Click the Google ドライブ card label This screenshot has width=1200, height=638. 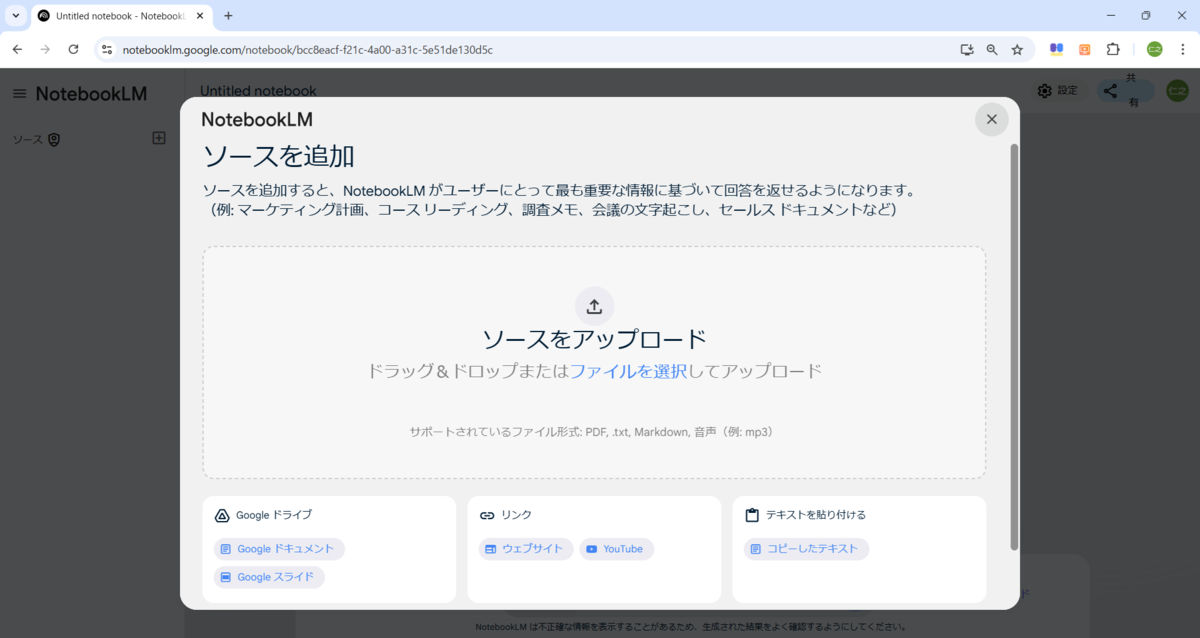(x=274, y=515)
